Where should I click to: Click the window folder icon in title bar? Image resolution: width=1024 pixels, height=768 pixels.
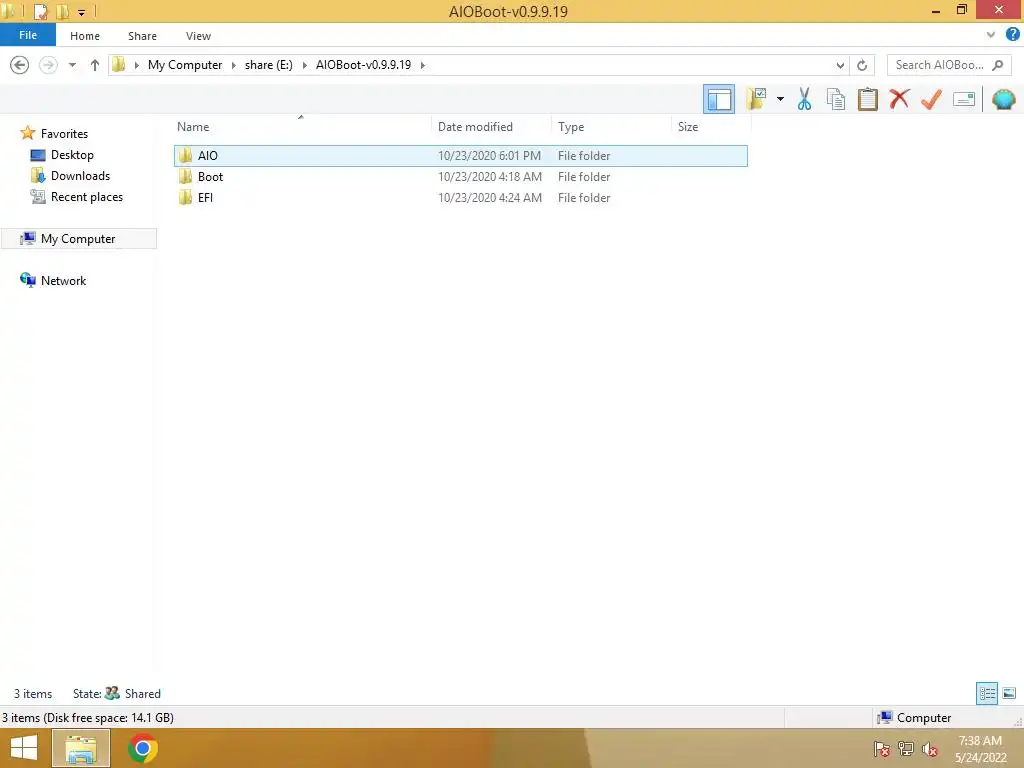coord(9,11)
